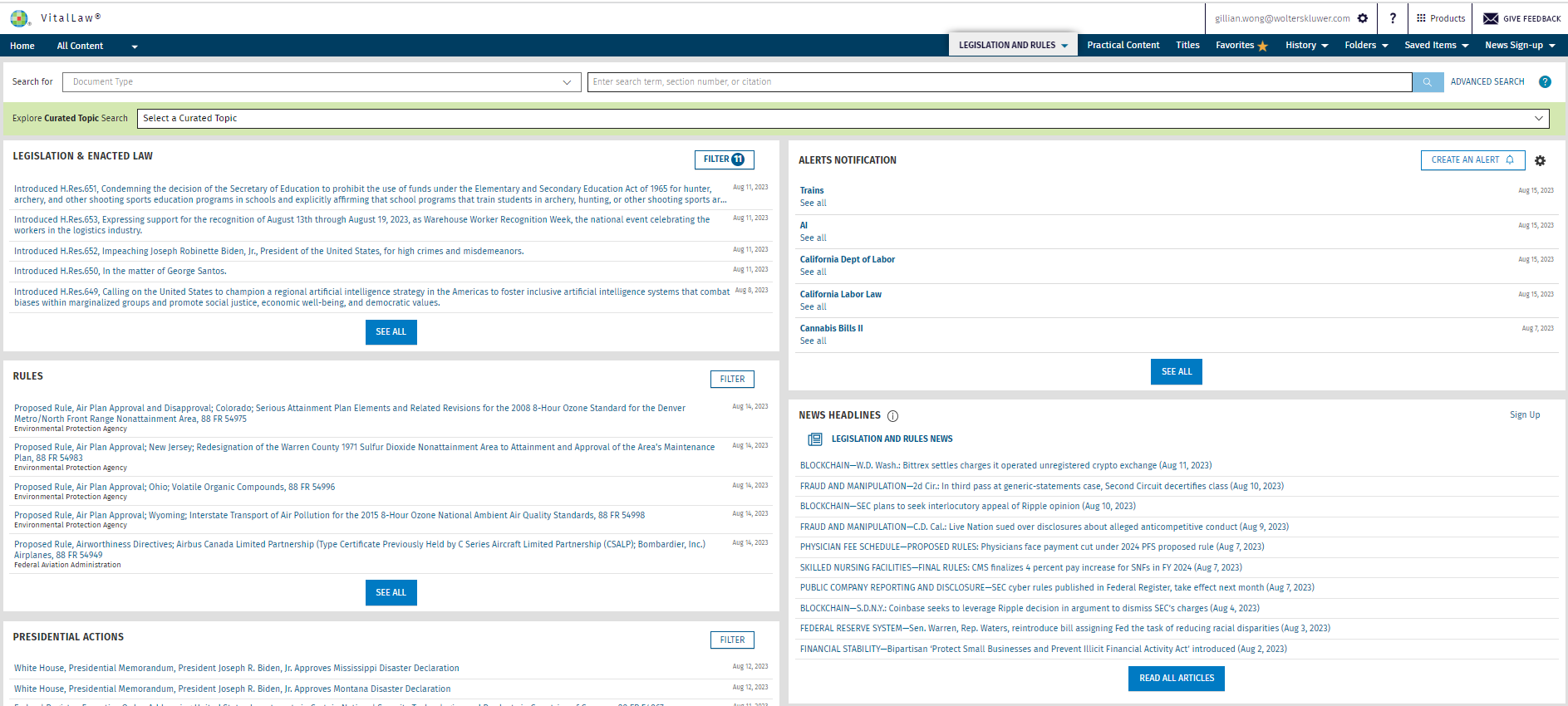Open the Advanced Search help icon
Viewport: 1568px width, 706px height.
[x=1545, y=82]
